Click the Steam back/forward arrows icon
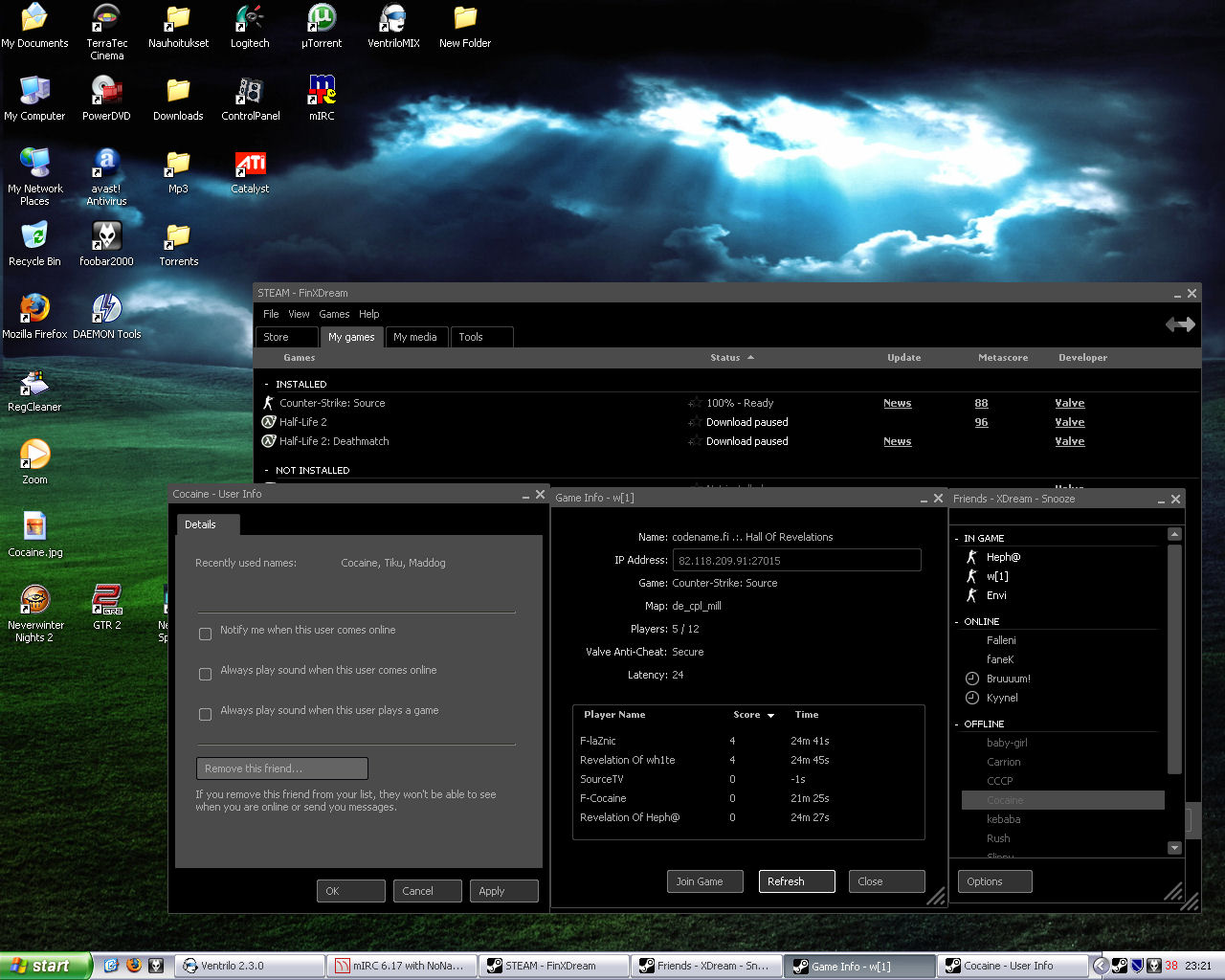This screenshot has height=980, width=1225. click(1179, 324)
